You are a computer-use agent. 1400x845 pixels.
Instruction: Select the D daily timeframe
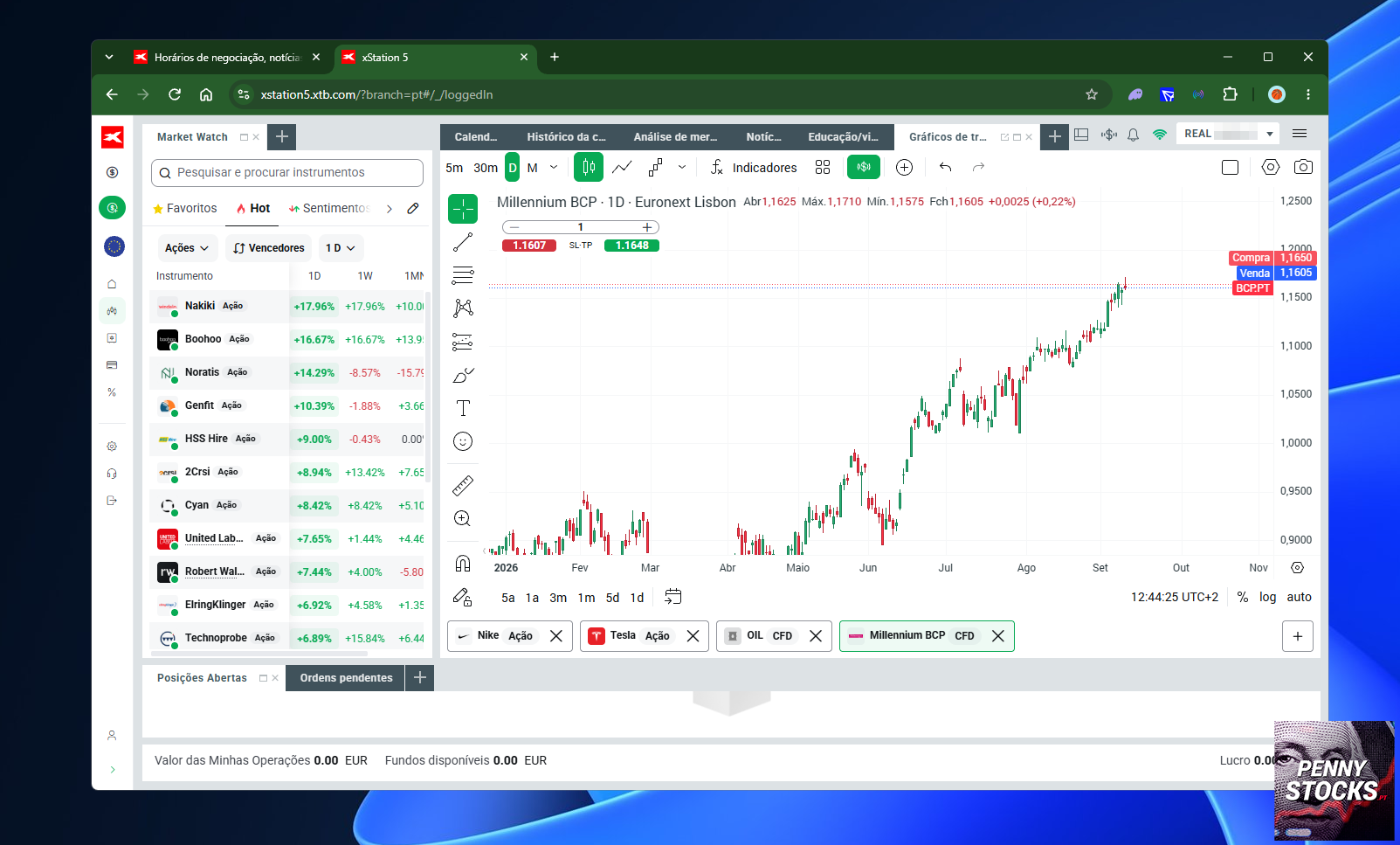[x=513, y=168]
